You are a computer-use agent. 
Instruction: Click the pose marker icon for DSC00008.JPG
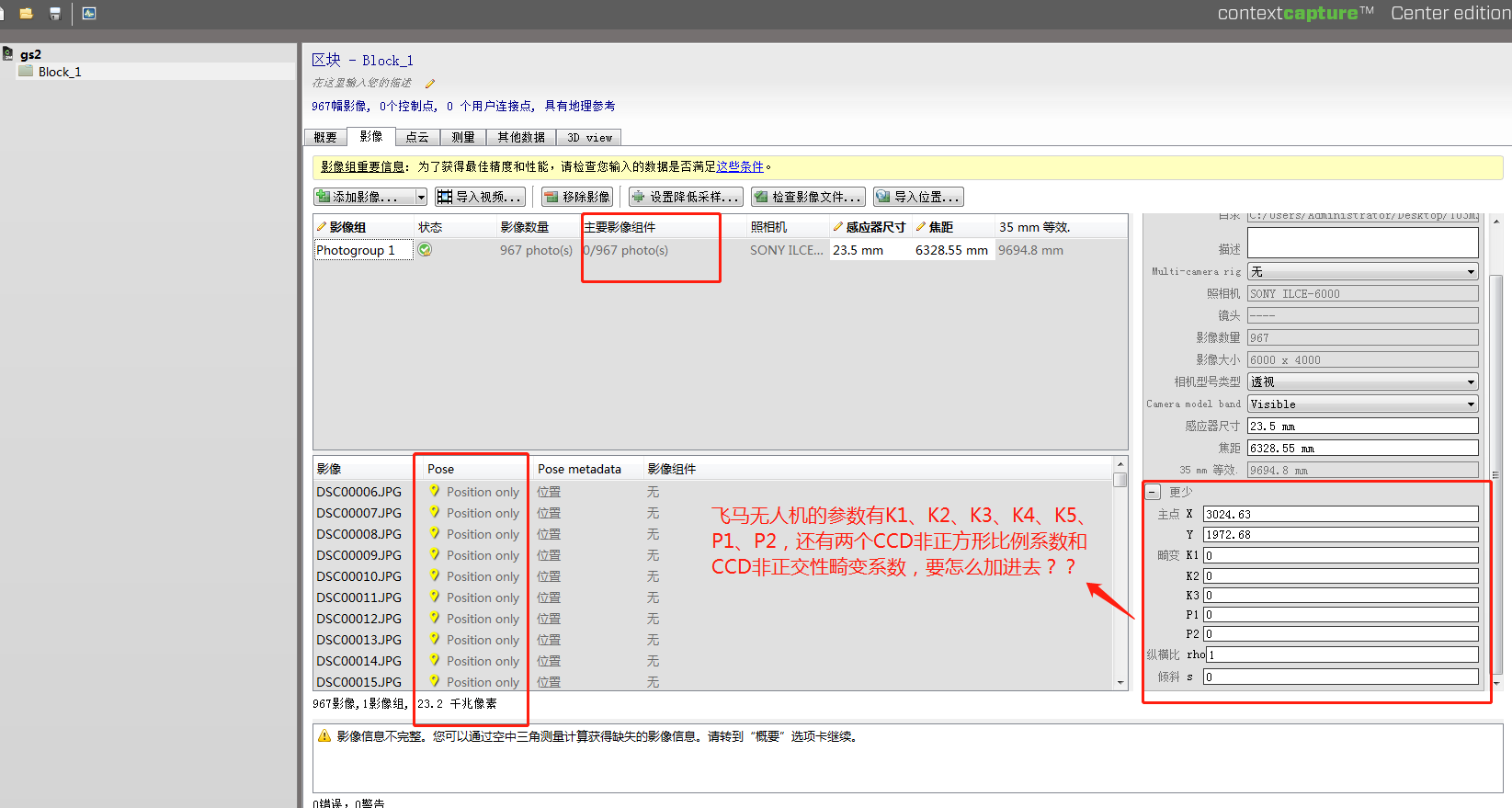[x=435, y=533]
